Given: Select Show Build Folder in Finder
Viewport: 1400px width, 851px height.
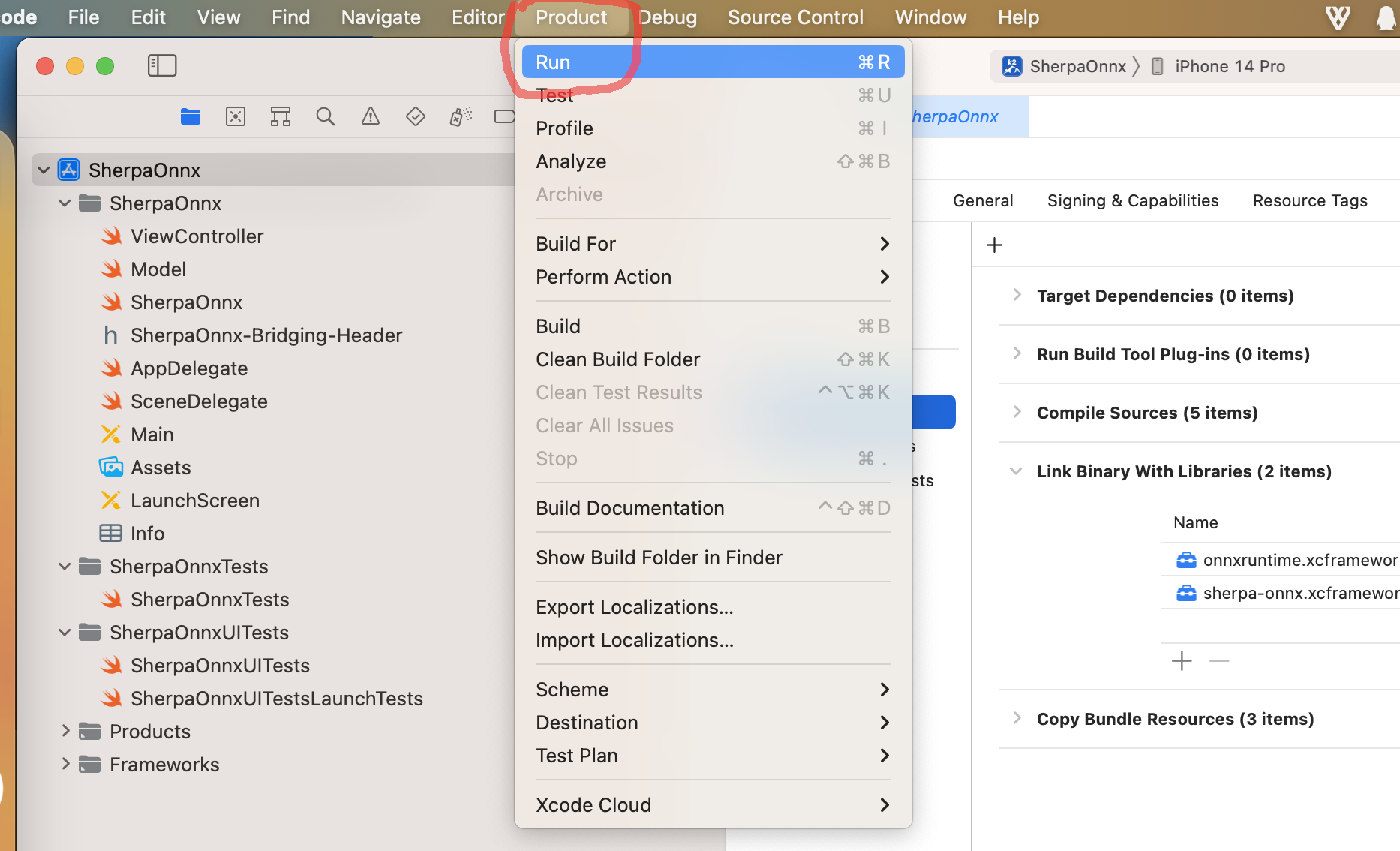Looking at the screenshot, I should [713, 558].
